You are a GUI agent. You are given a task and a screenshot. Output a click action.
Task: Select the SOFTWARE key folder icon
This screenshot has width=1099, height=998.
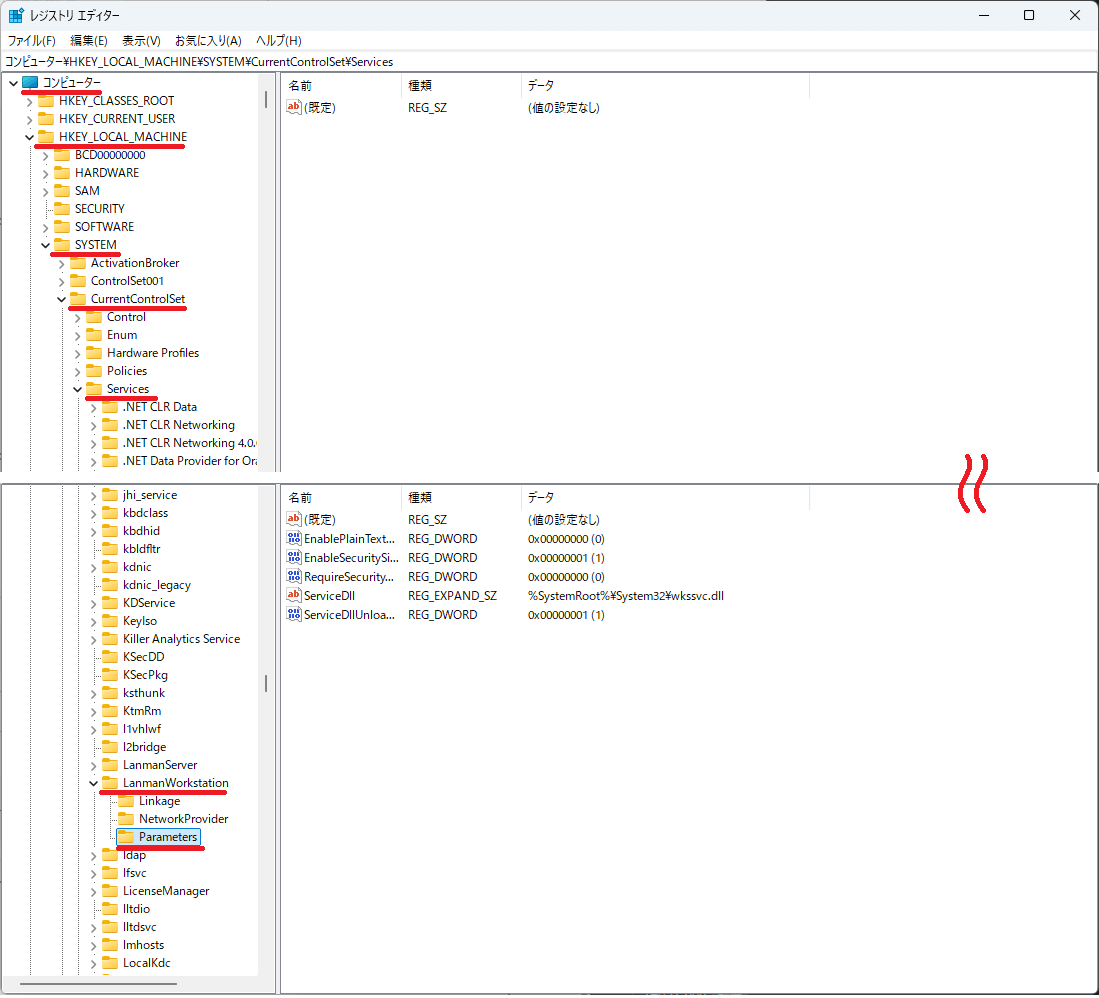tap(62, 227)
